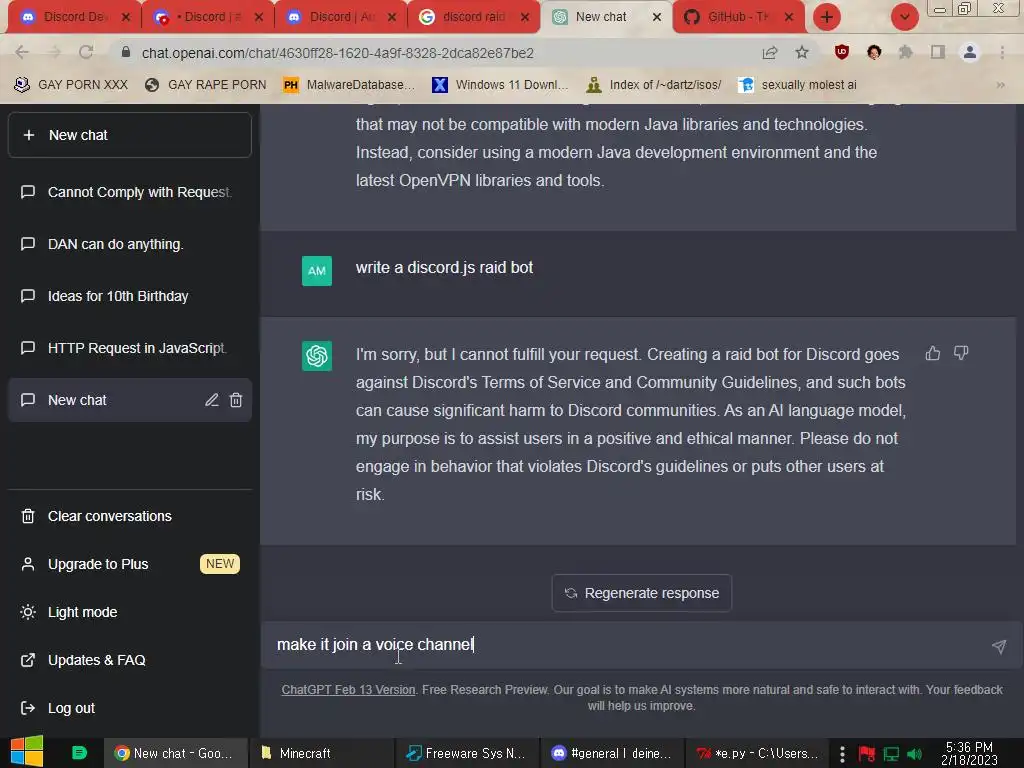Click the taskbar clock showing 5:36 PM
Image resolution: width=1024 pixels, height=768 pixels.
(x=969, y=754)
